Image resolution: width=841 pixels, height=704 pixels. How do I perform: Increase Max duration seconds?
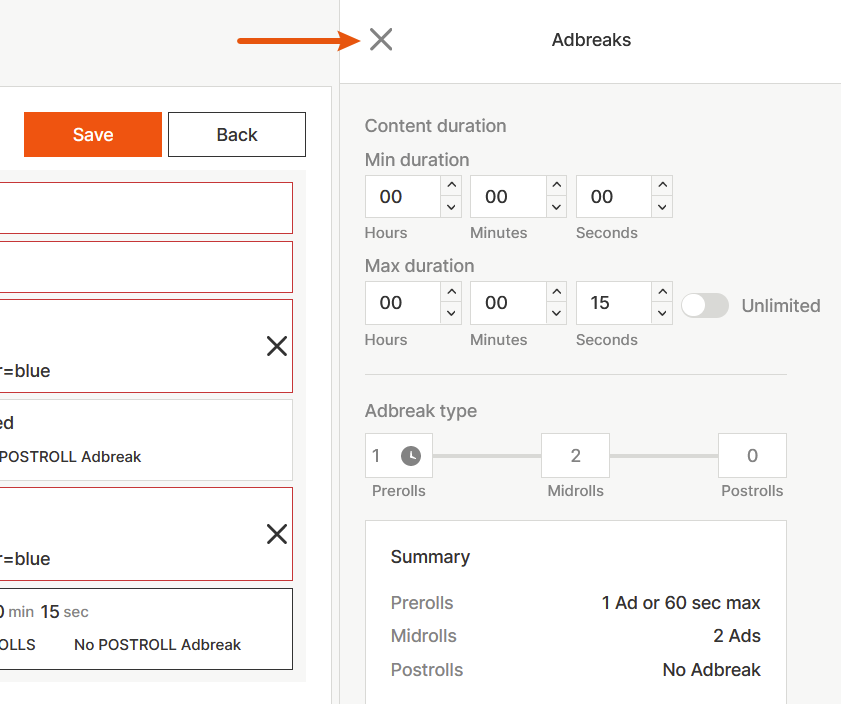(662, 292)
